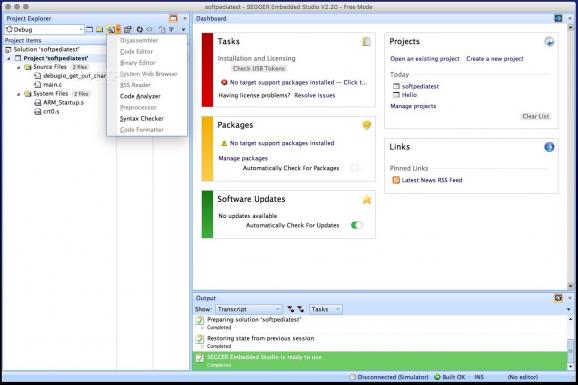The height and width of the screenshot is (385, 578).
Task: Click the funnel filter icon in explorer toolbar
Action: 171,30
